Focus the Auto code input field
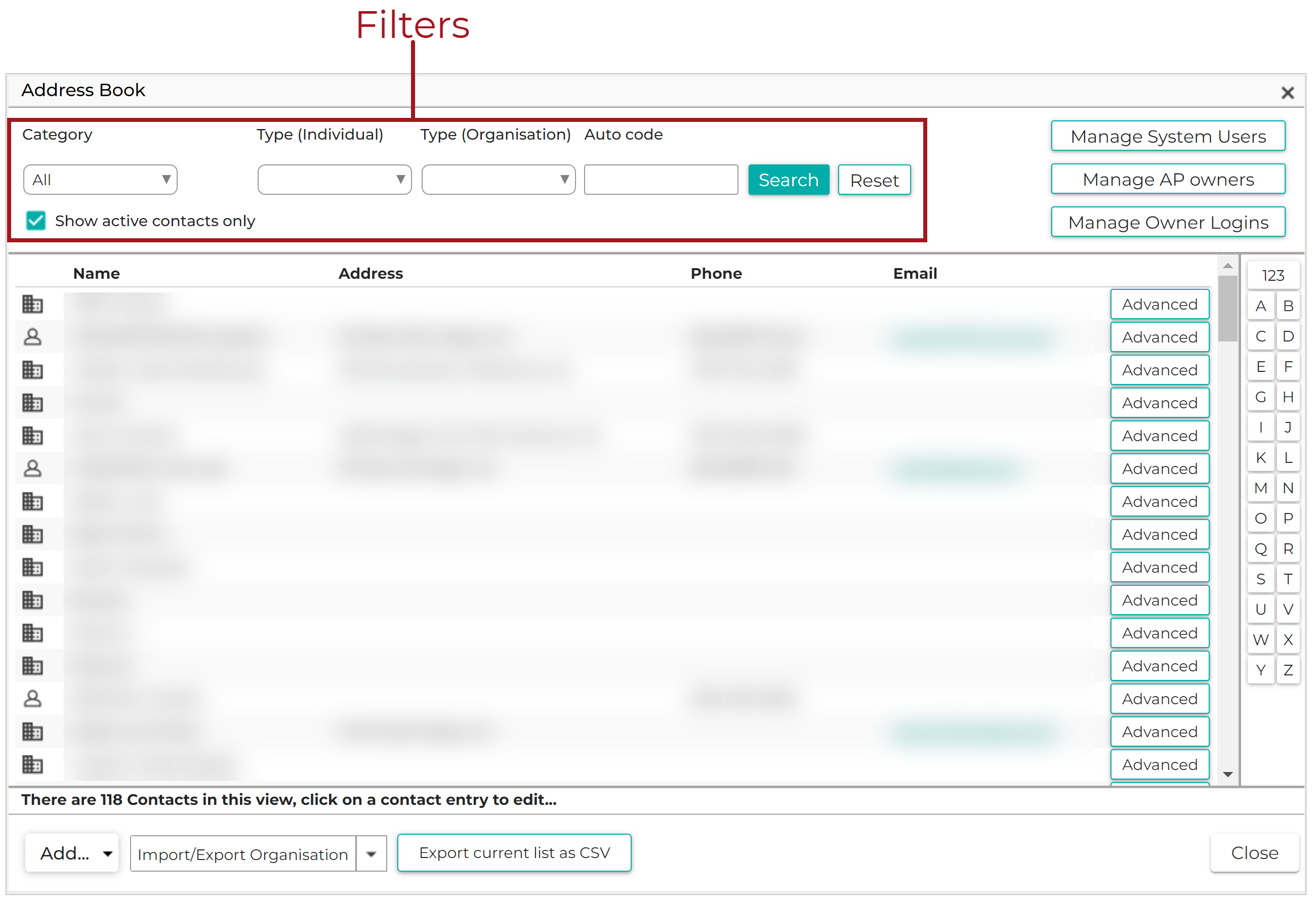 point(661,180)
